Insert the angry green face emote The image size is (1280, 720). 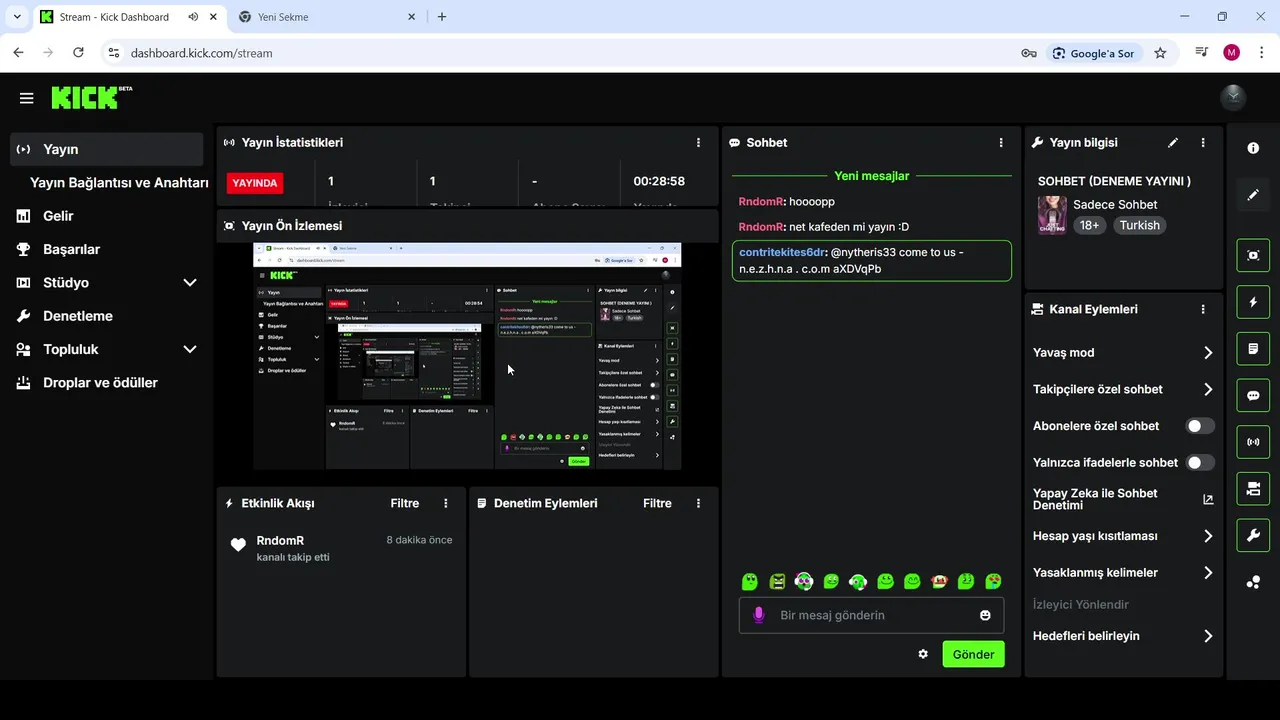pos(777,581)
